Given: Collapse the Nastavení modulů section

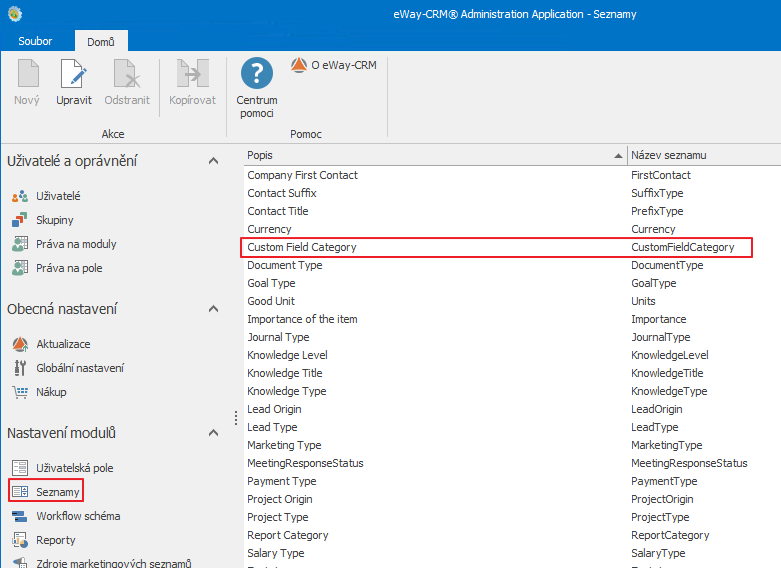Looking at the screenshot, I should coord(213,433).
